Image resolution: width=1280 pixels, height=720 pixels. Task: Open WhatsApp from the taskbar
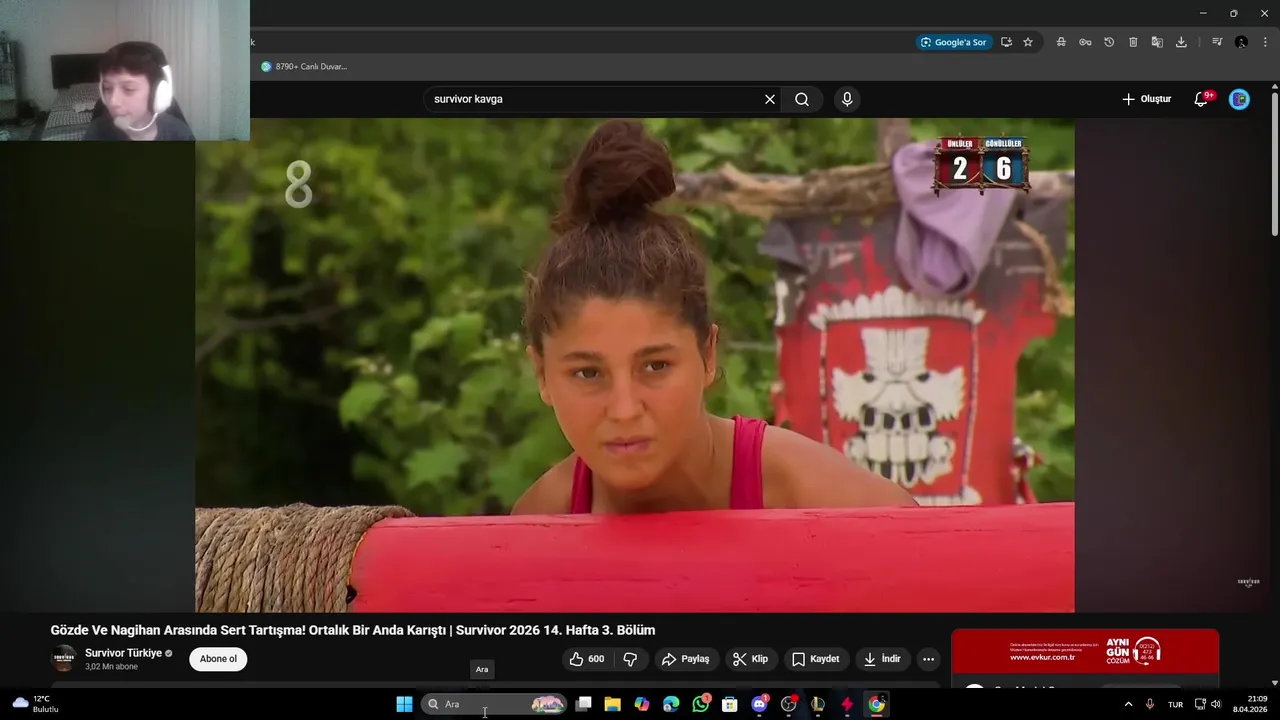(700, 704)
